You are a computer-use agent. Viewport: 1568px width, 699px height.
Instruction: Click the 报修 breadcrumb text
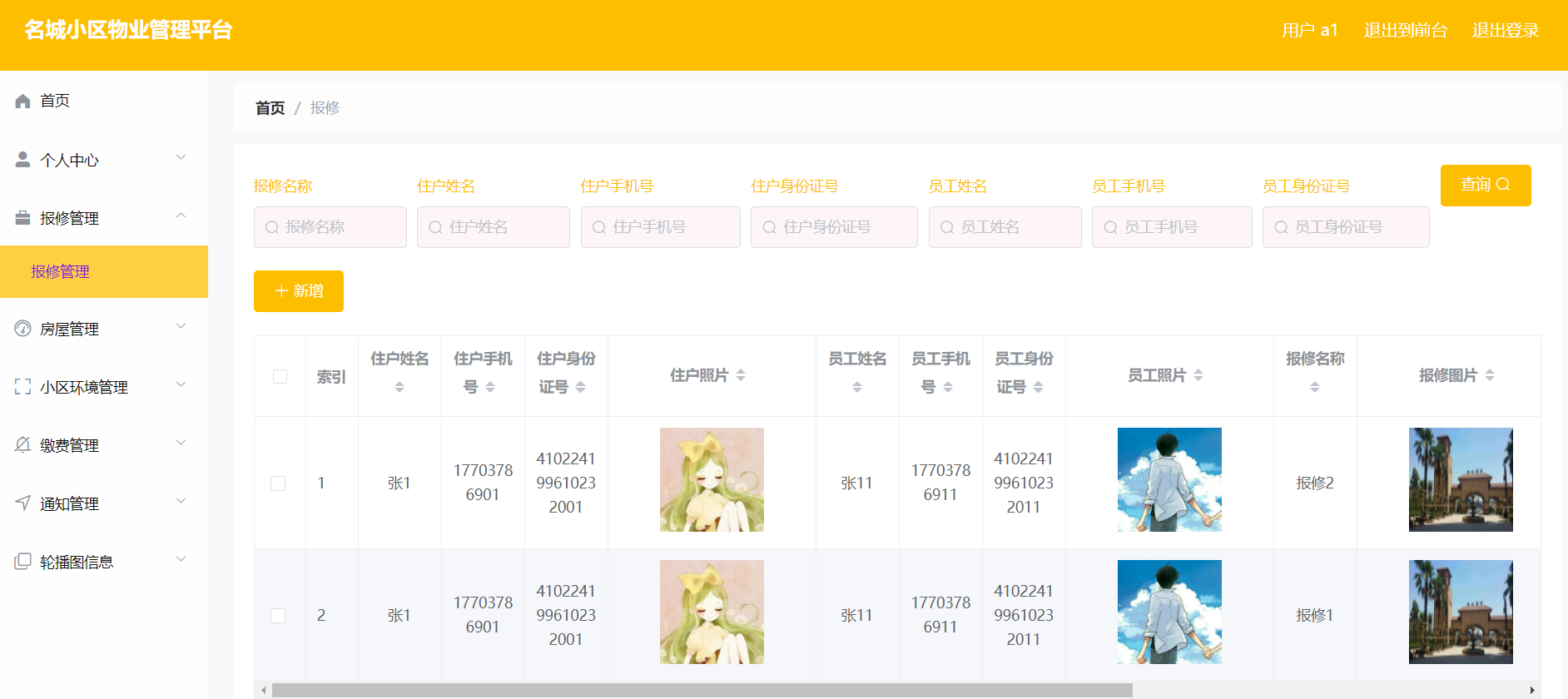pos(325,108)
